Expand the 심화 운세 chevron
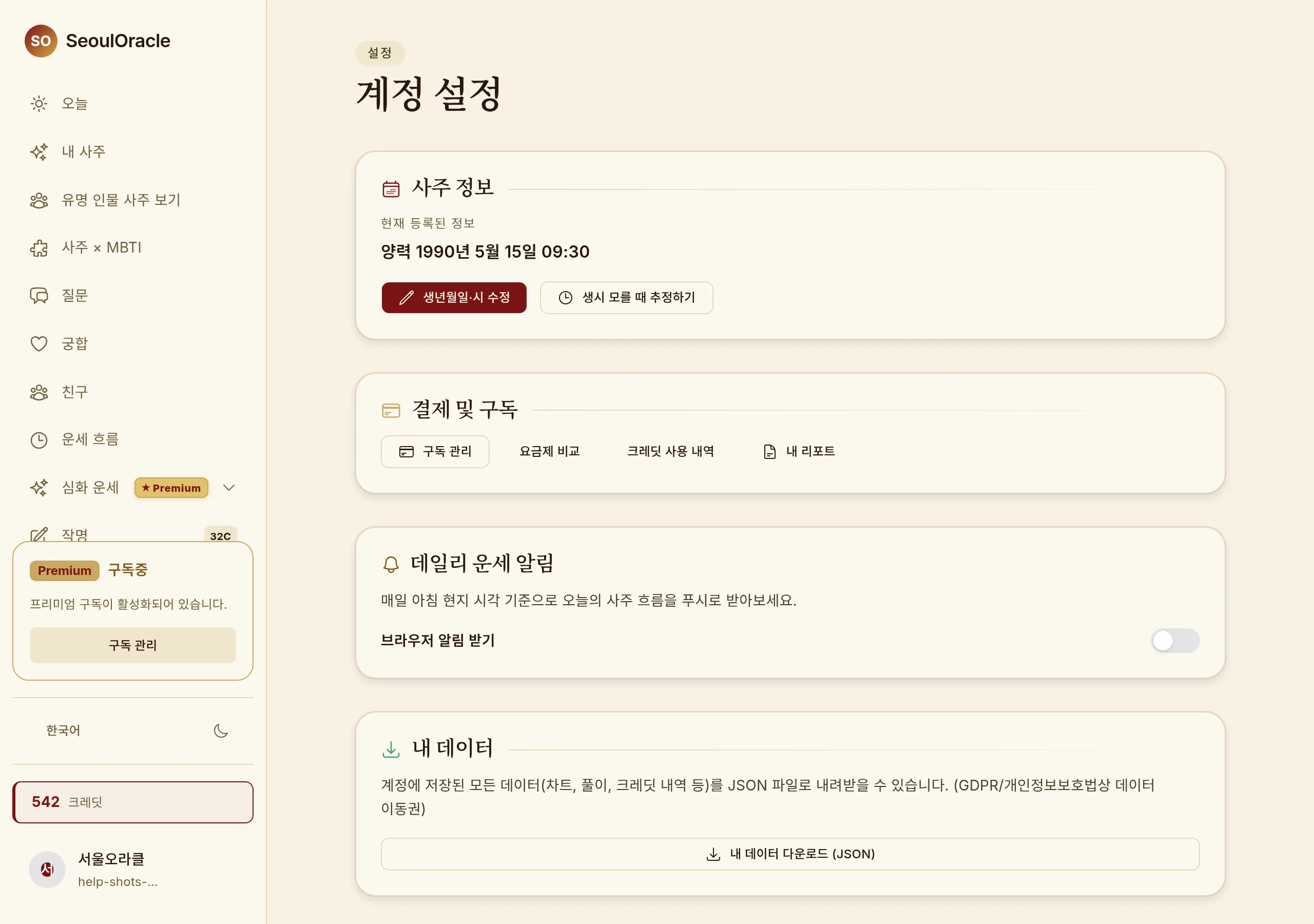The image size is (1314, 924). [229, 488]
